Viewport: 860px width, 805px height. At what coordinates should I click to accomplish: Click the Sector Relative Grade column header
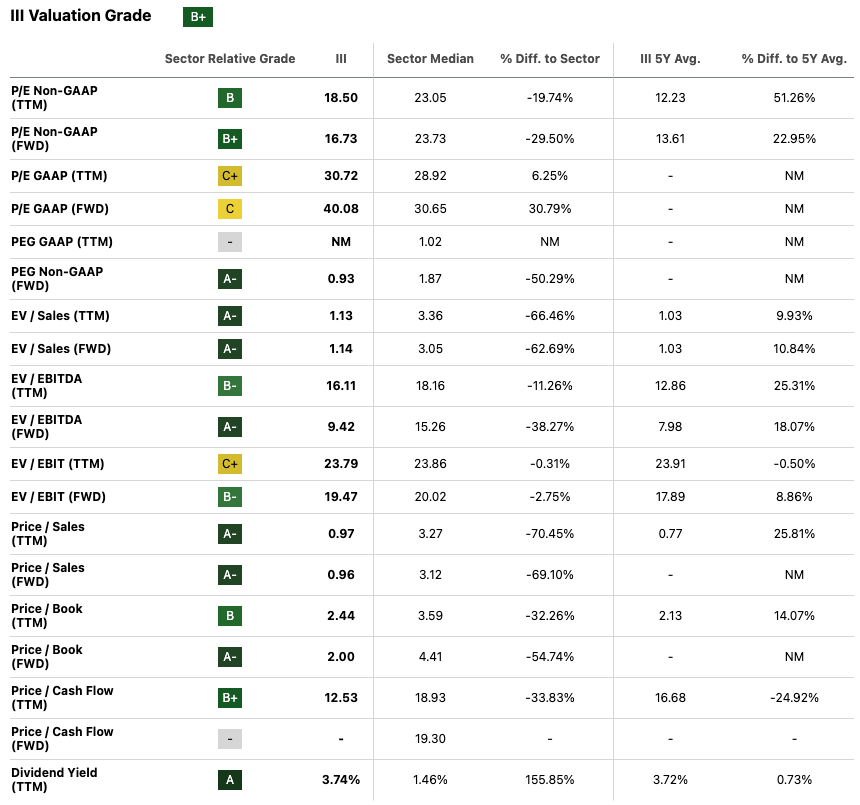230,59
